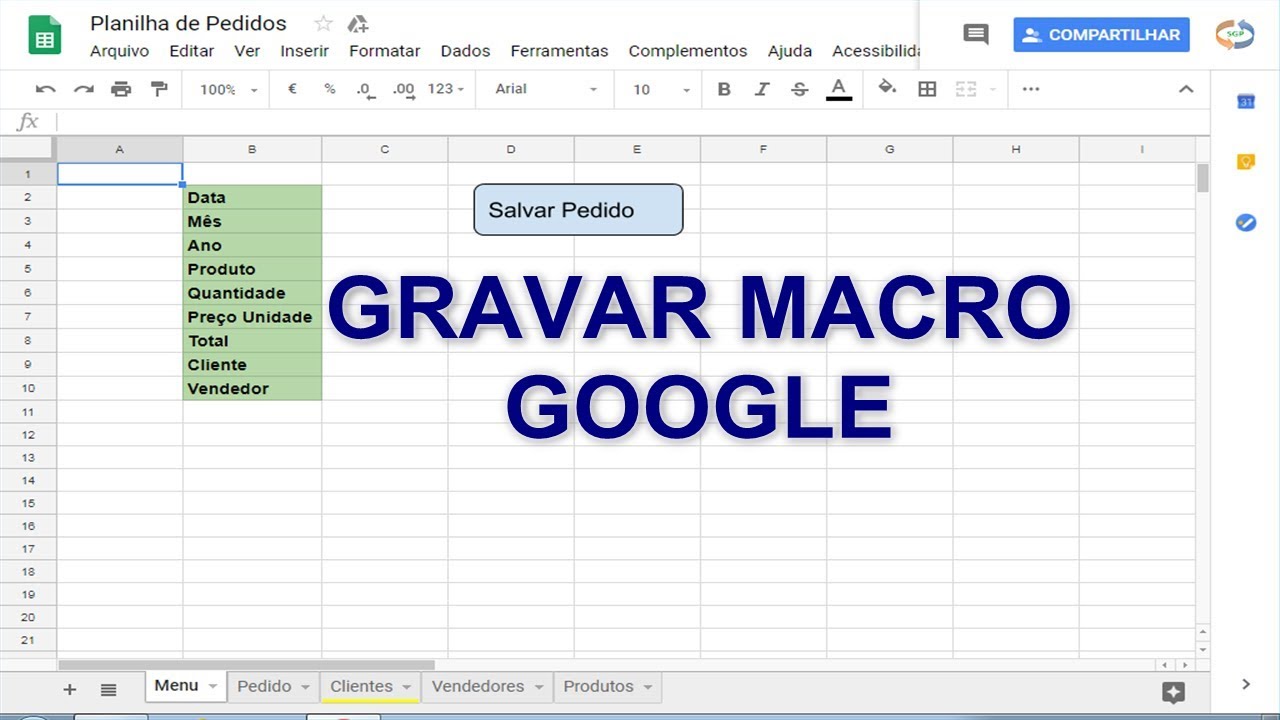Select column D header
1280x720 pixels.
pyautogui.click(x=511, y=150)
